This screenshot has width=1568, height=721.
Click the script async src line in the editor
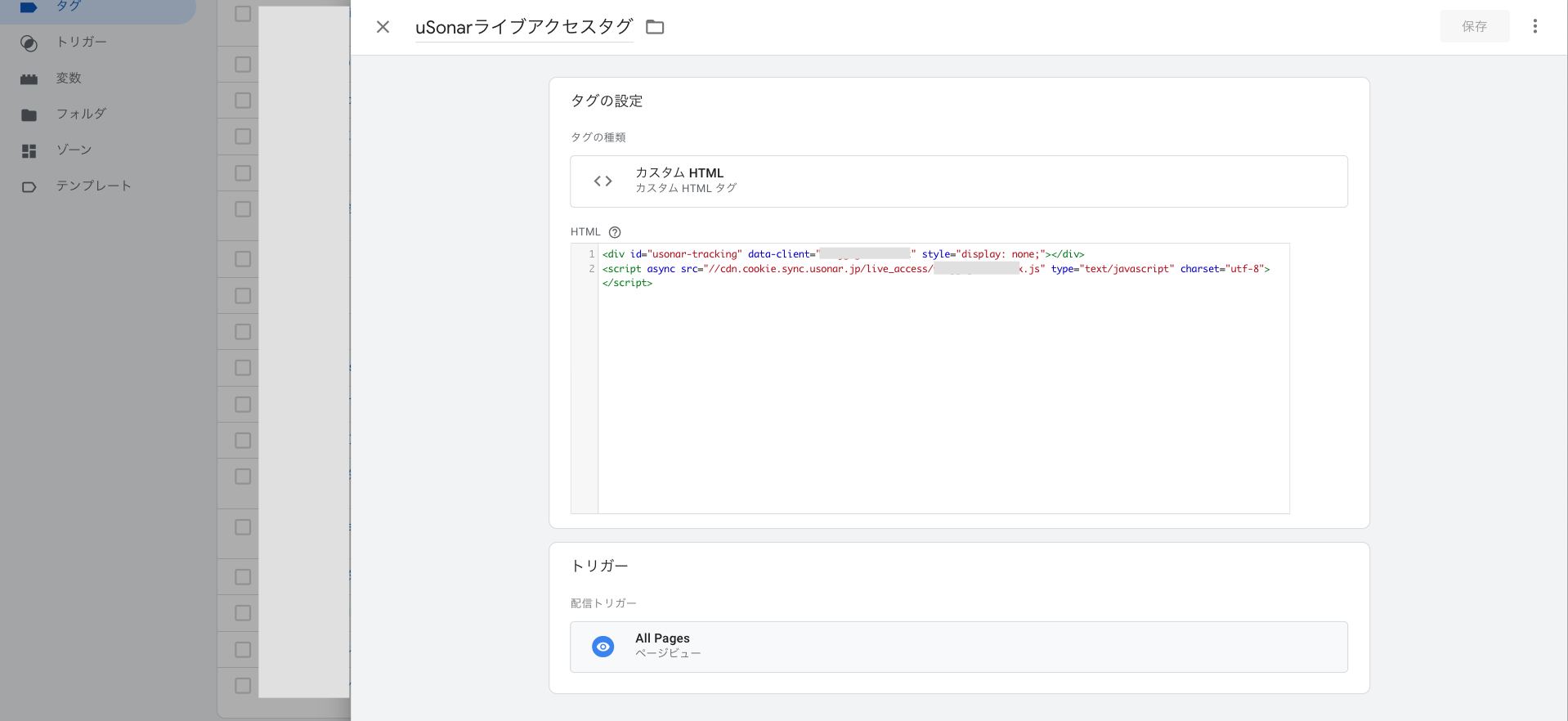936,269
